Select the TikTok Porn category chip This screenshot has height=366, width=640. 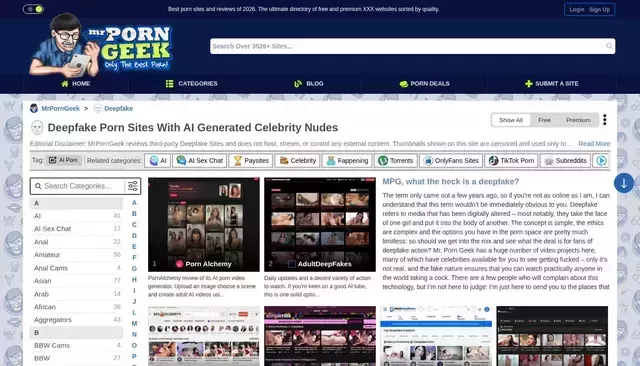pyautogui.click(x=511, y=161)
